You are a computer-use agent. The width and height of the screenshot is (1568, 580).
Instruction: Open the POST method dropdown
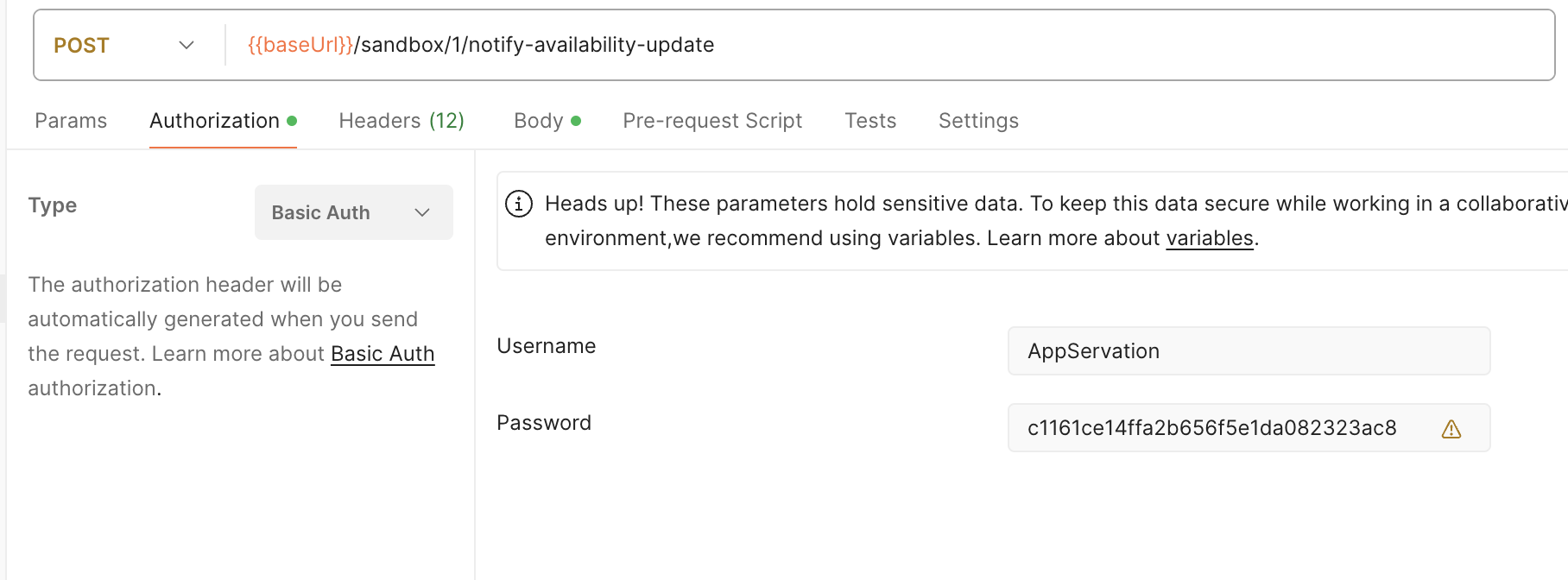tap(186, 45)
